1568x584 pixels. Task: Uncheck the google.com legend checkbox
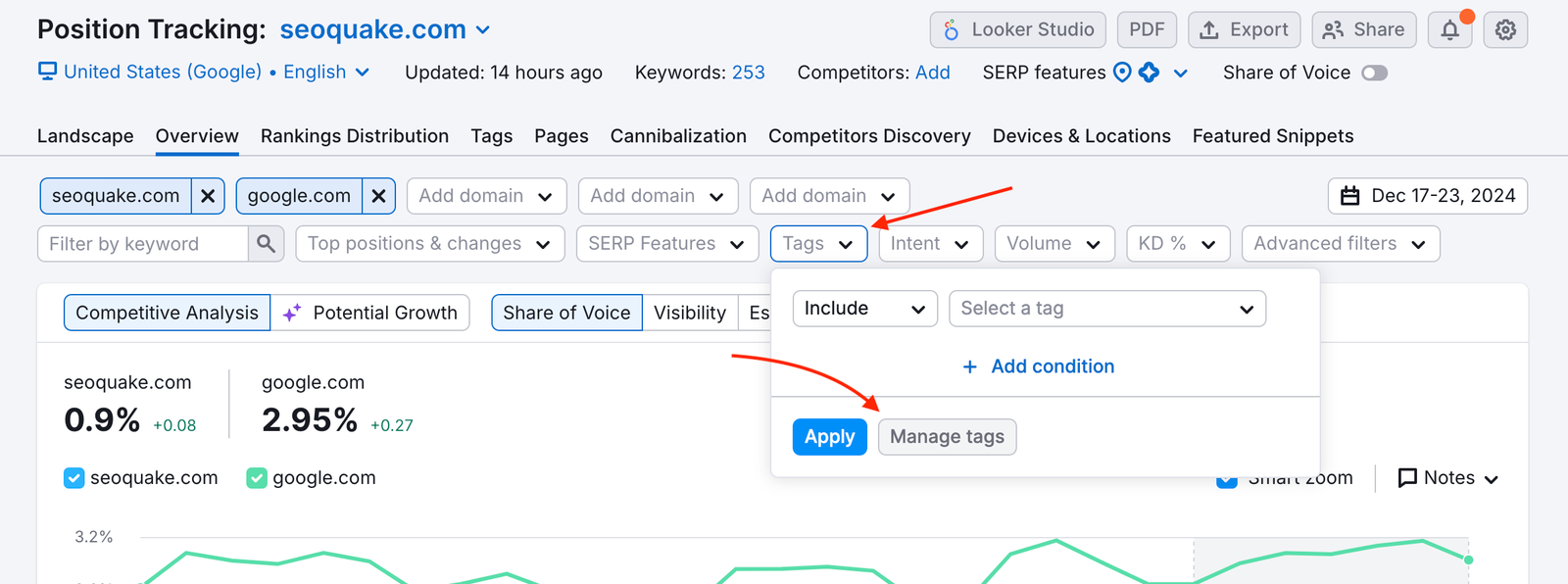point(256,477)
